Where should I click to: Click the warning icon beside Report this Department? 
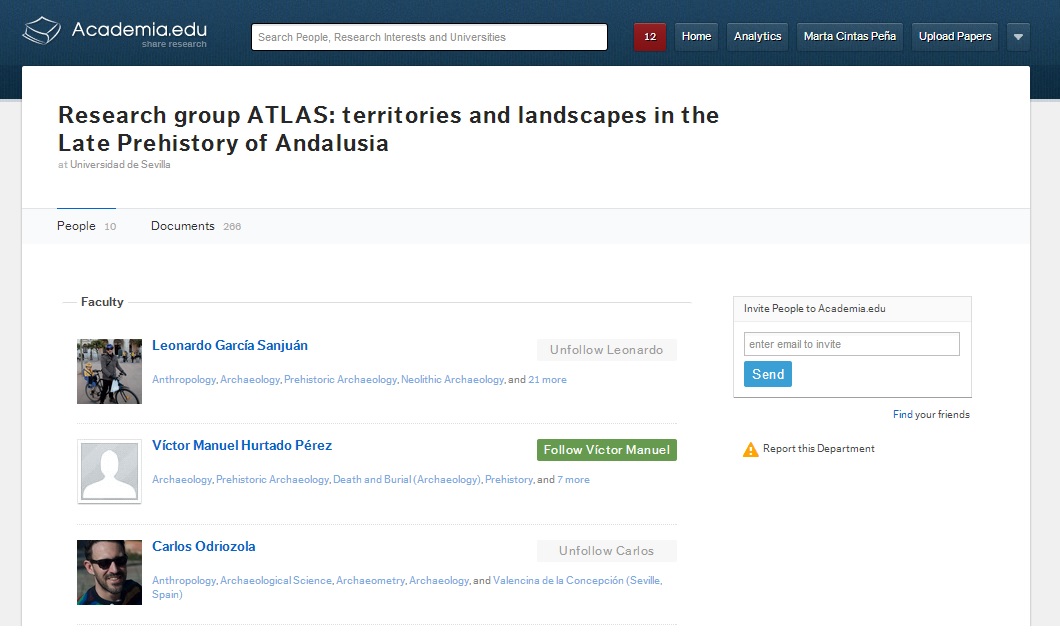pyautogui.click(x=751, y=449)
